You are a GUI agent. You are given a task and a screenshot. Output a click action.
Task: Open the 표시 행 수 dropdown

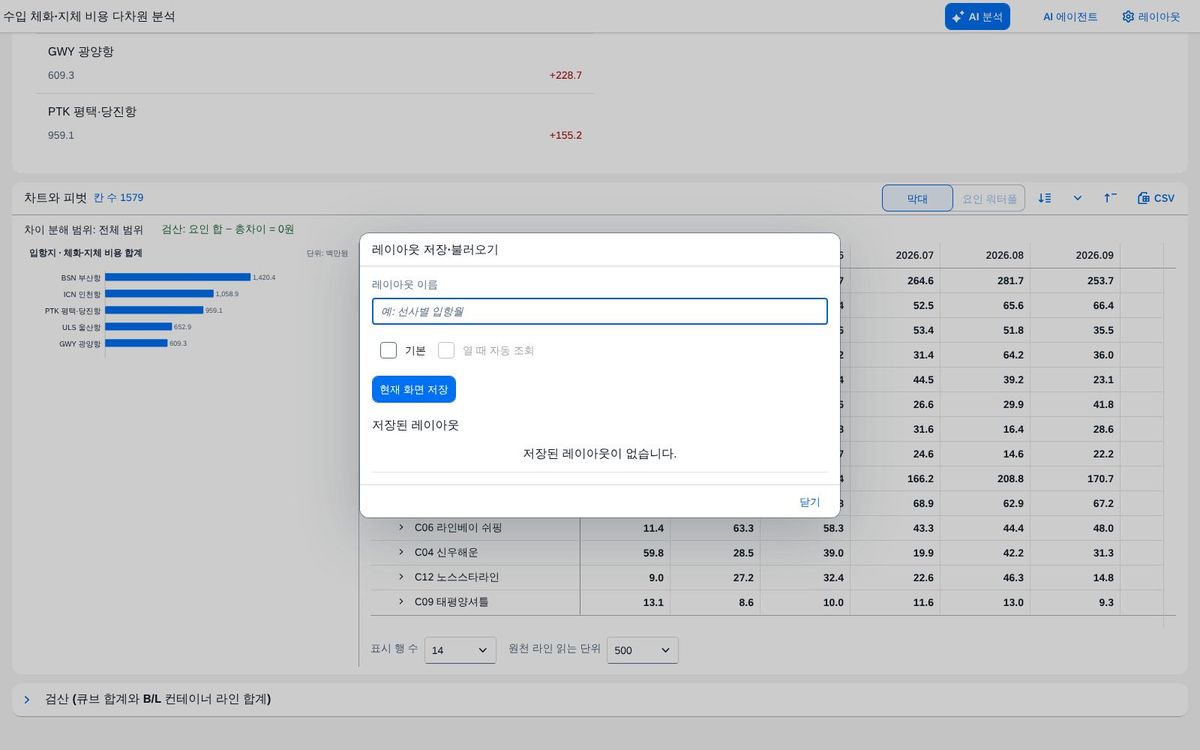click(460, 650)
